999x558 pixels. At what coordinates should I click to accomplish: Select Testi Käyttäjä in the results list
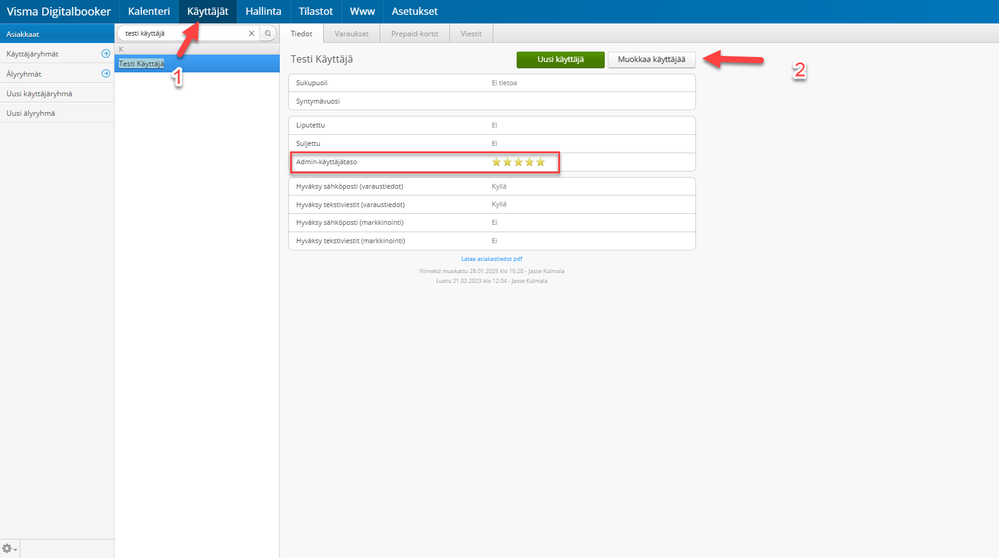coord(197,64)
